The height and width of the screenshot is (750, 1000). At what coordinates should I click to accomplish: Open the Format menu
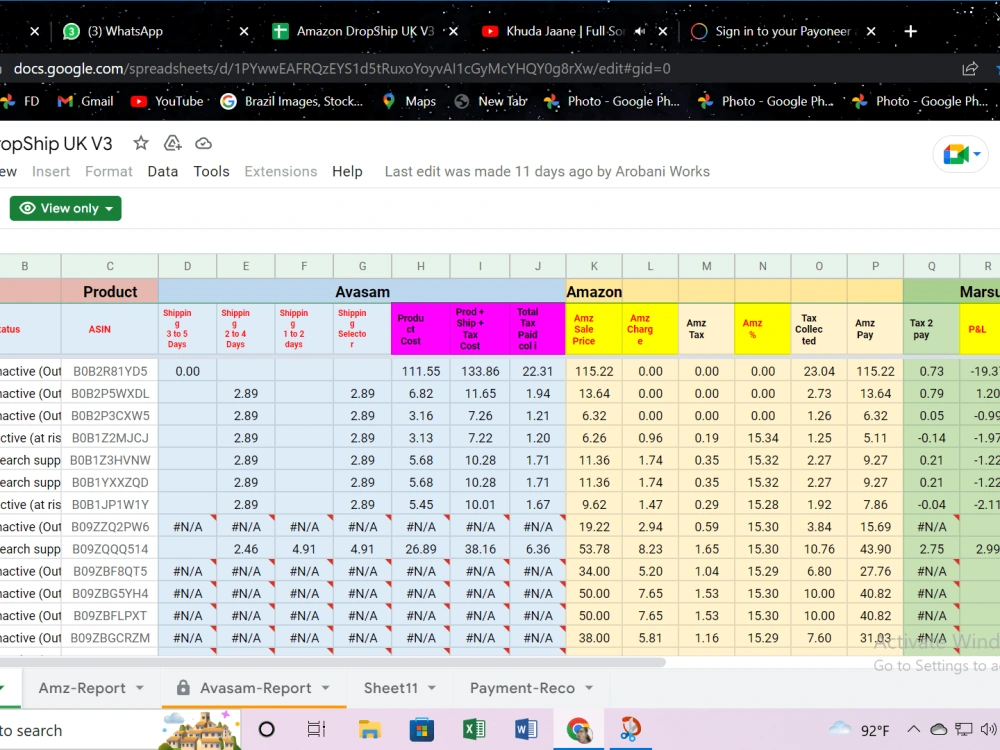pyautogui.click(x=108, y=172)
